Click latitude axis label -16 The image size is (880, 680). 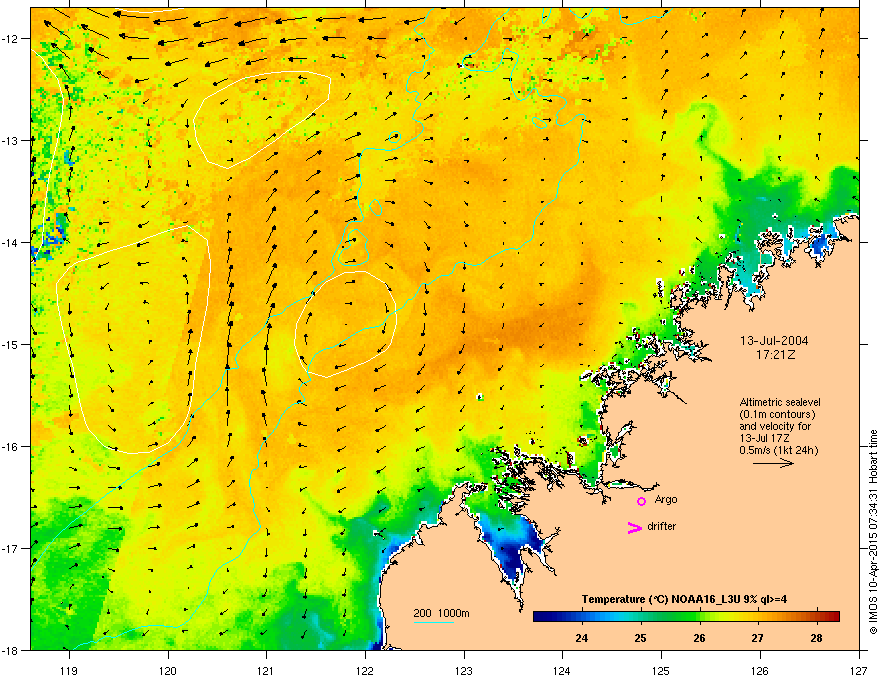[11, 447]
